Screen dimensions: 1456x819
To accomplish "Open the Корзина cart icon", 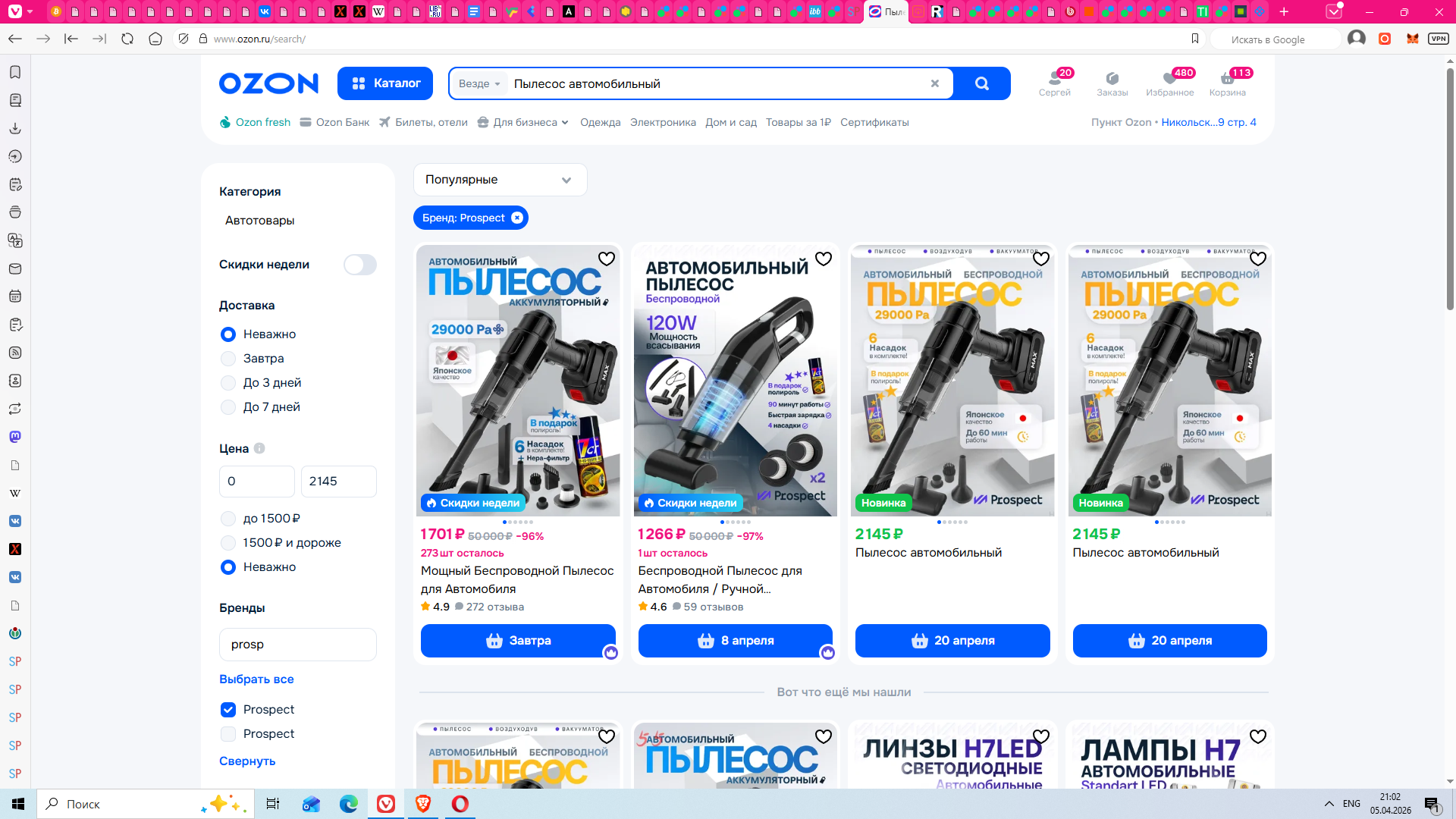I will point(1227,83).
